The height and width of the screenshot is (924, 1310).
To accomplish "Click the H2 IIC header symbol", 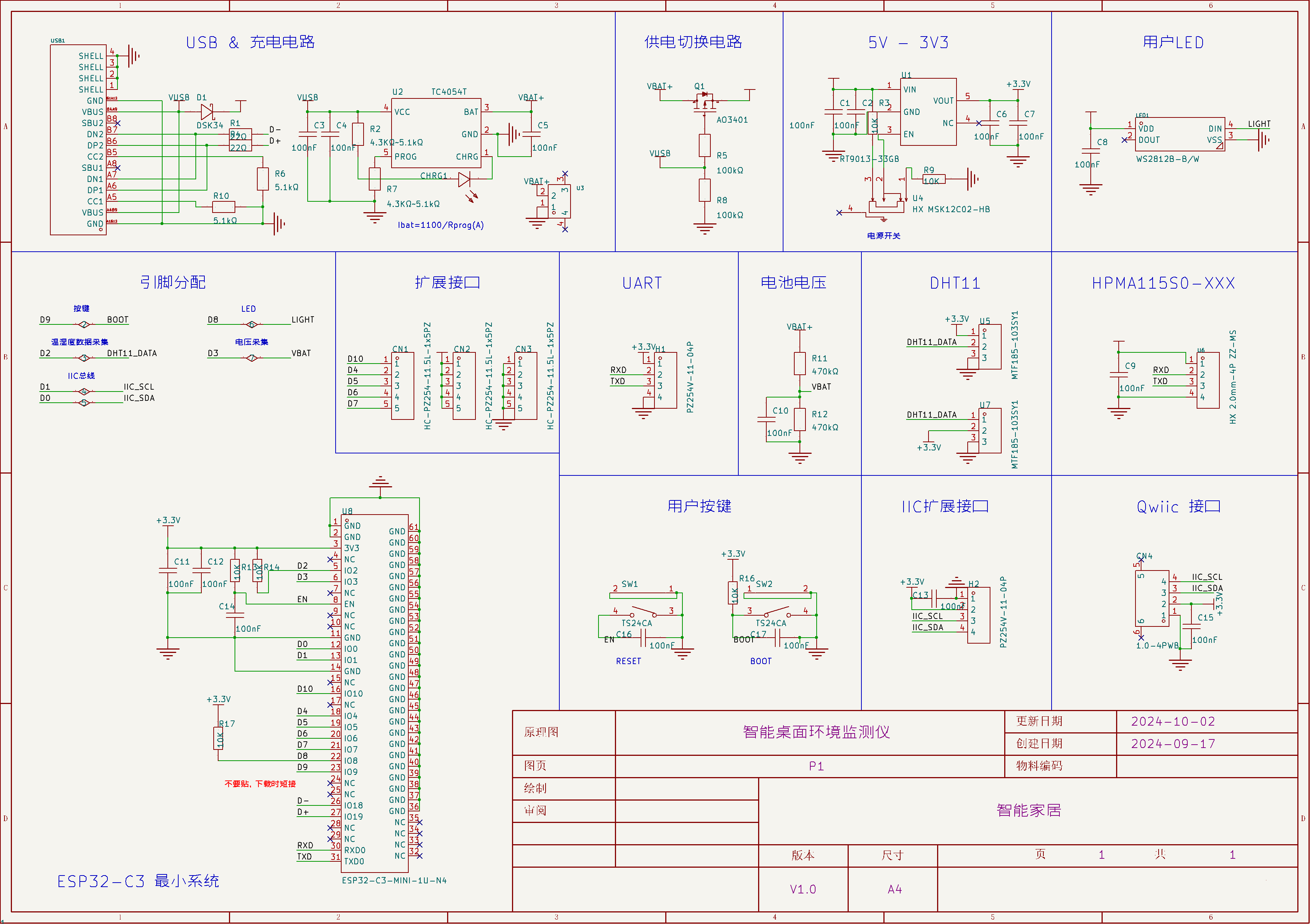I will (x=978, y=615).
